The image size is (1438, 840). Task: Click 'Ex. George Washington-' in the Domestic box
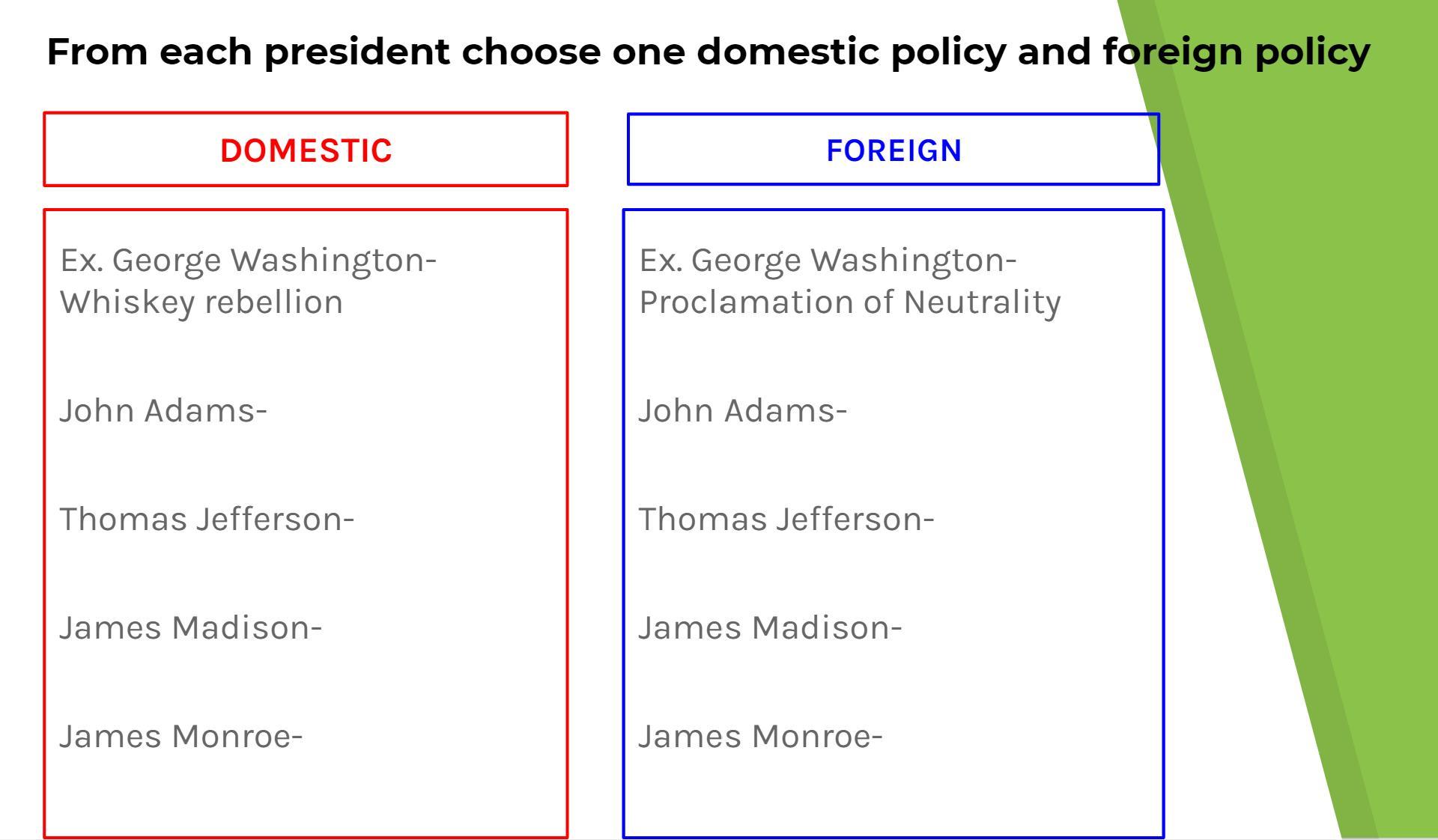pos(248,261)
